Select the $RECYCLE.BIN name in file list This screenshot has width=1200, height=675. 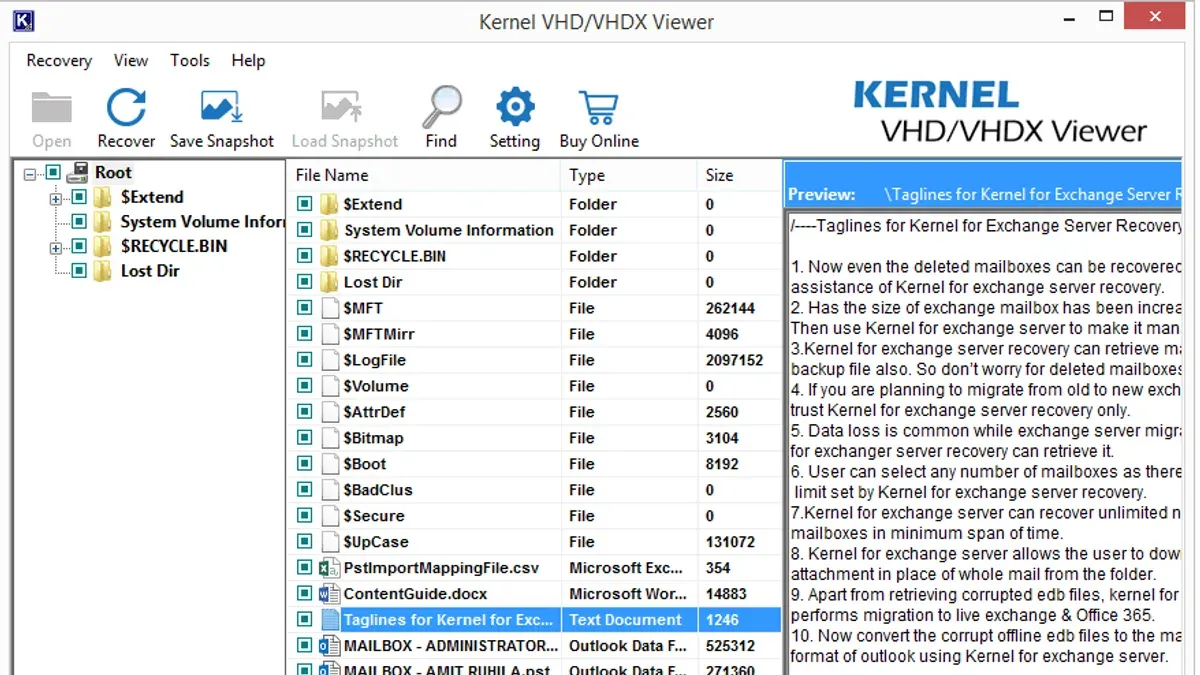click(395, 256)
